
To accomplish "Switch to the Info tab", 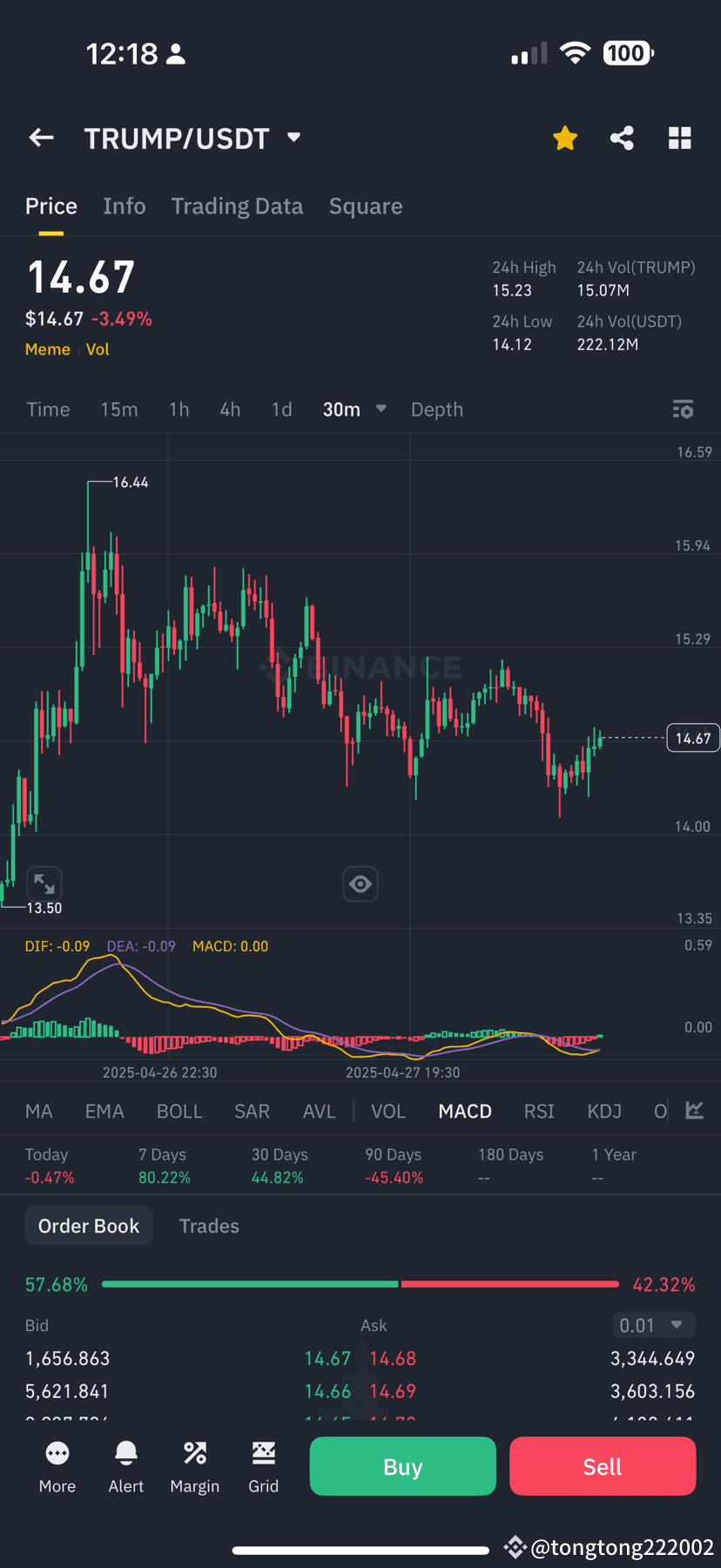I will [125, 206].
